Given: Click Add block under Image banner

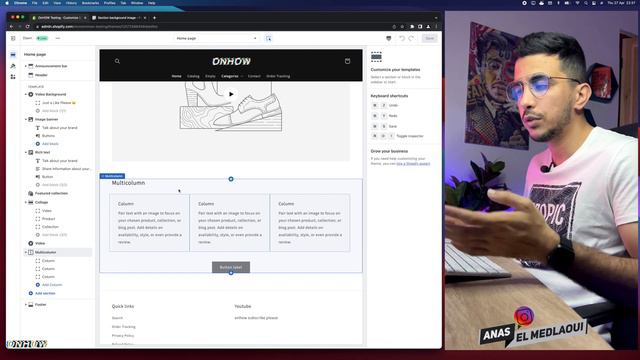Looking at the screenshot, I should tap(50, 144).
